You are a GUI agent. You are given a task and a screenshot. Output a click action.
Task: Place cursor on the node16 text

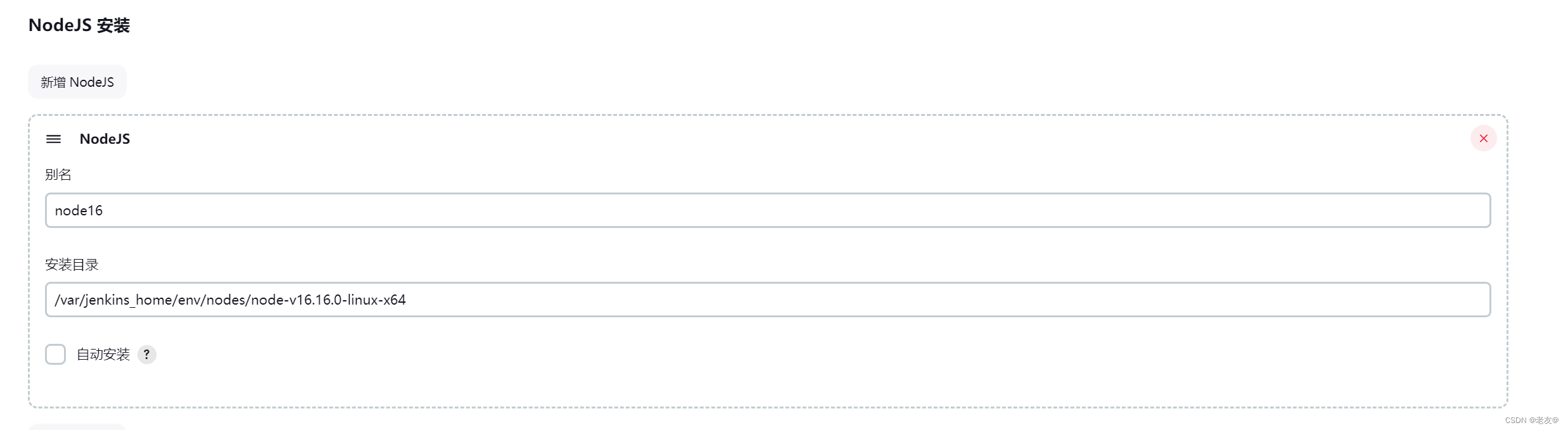pos(79,210)
